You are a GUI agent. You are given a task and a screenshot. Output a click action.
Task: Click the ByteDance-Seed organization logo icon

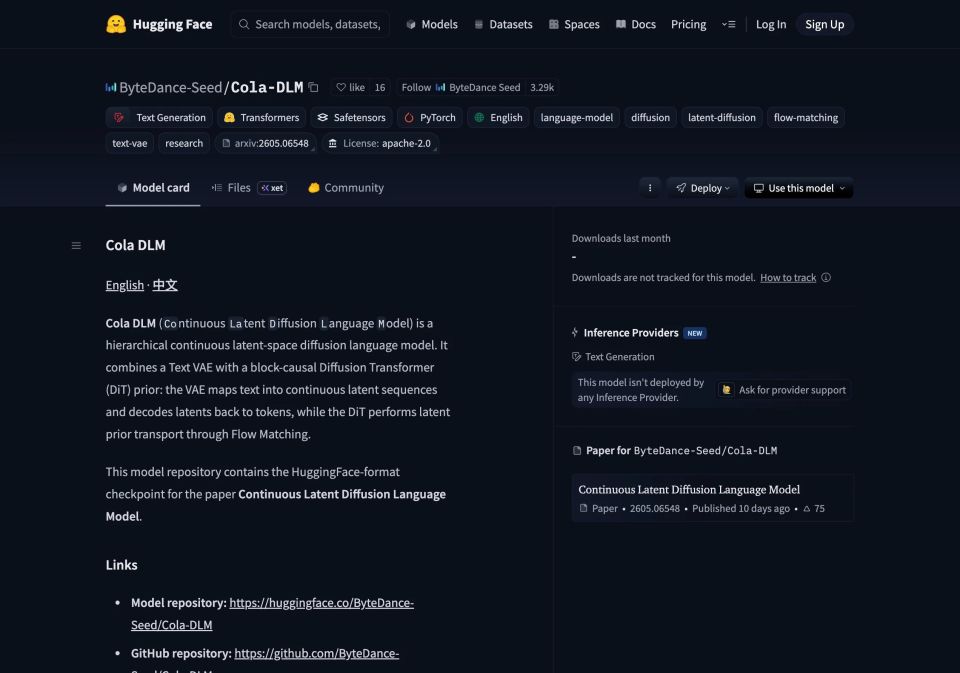coord(111,88)
